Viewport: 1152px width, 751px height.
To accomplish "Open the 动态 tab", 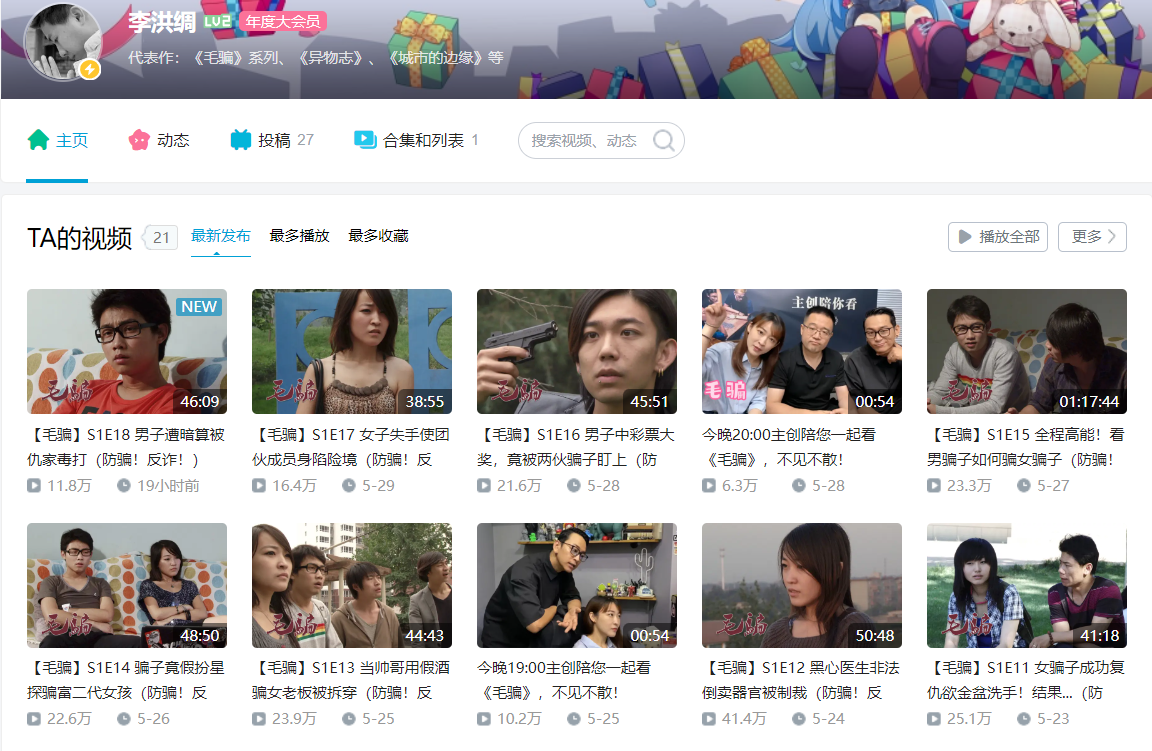I will pos(159,140).
